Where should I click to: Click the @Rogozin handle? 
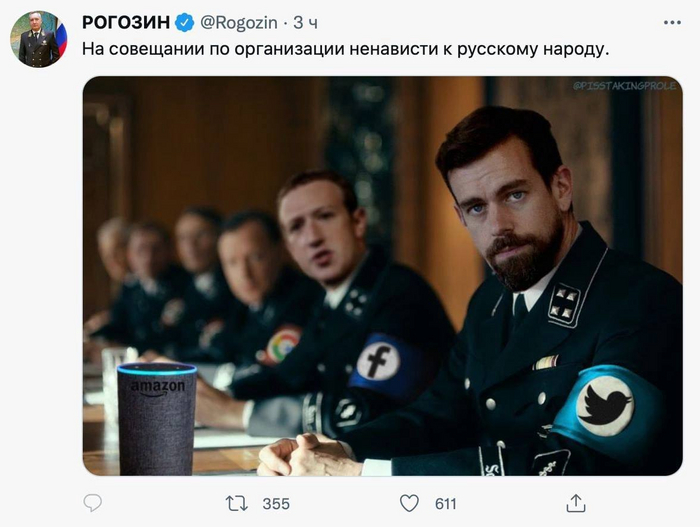click(x=239, y=22)
